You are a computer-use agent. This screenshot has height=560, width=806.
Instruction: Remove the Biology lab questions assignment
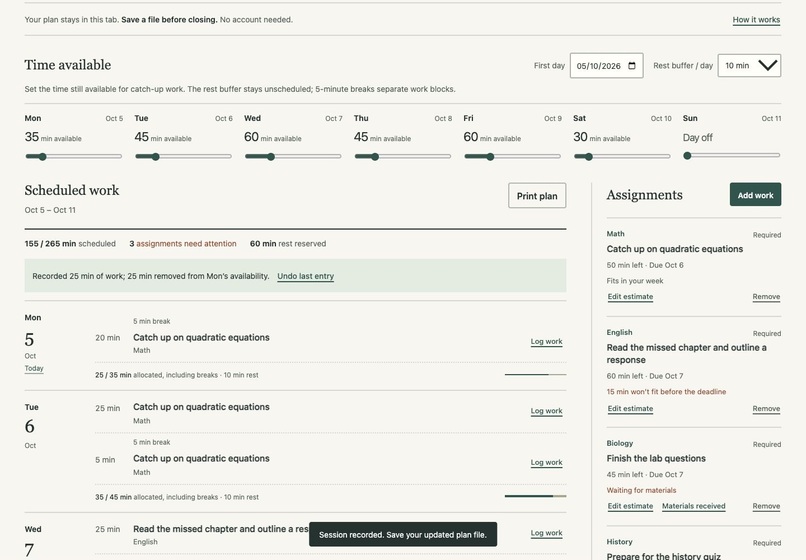pyautogui.click(x=766, y=506)
